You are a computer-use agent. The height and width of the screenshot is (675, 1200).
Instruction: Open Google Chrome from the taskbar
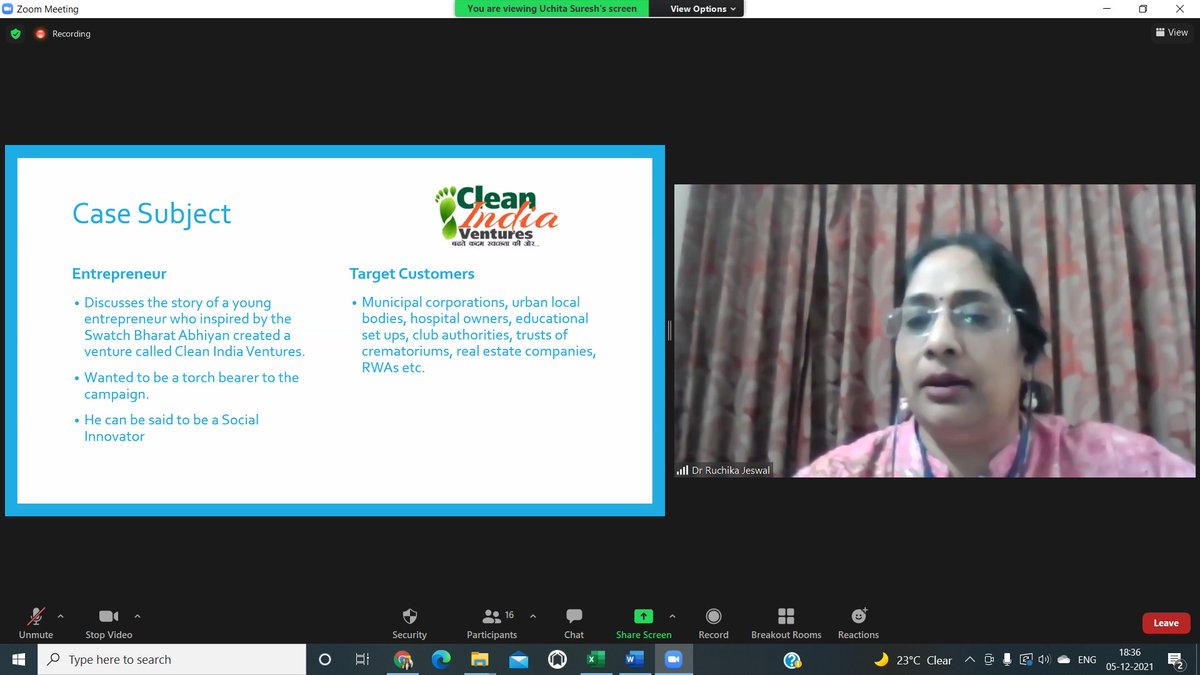[x=403, y=659]
